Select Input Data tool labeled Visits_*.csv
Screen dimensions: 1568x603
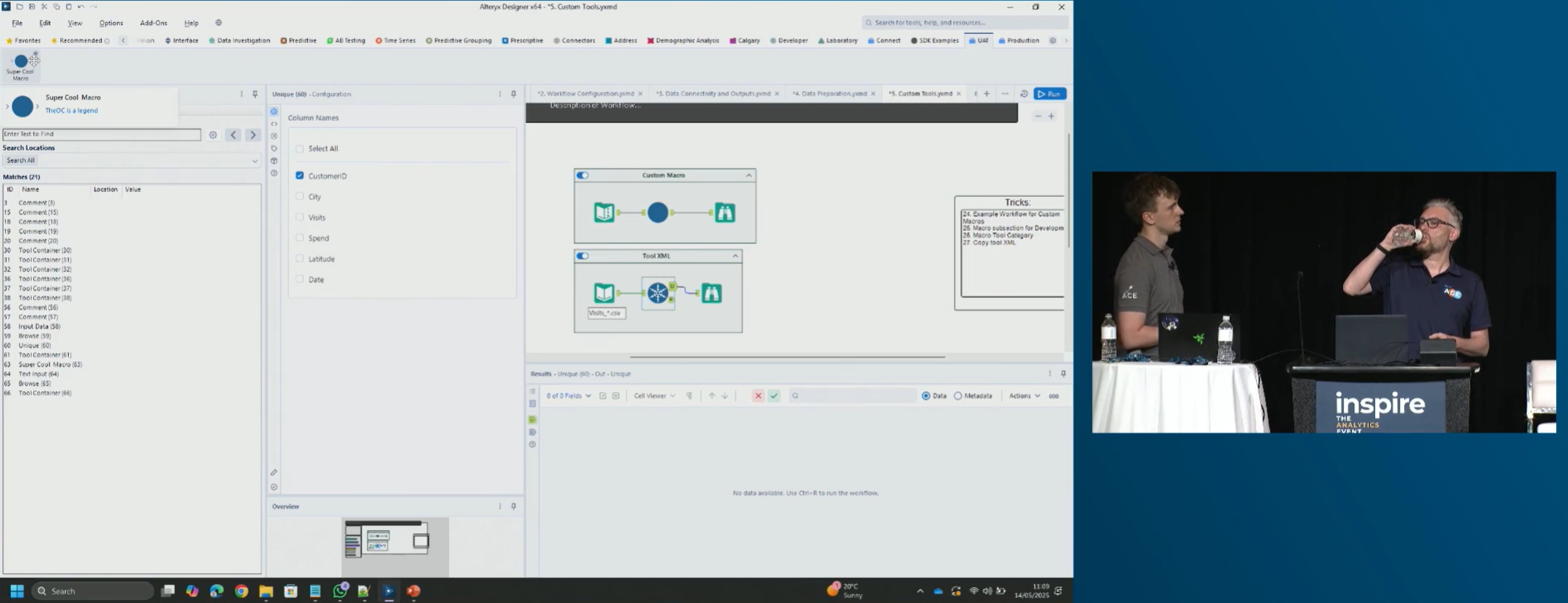(x=604, y=293)
